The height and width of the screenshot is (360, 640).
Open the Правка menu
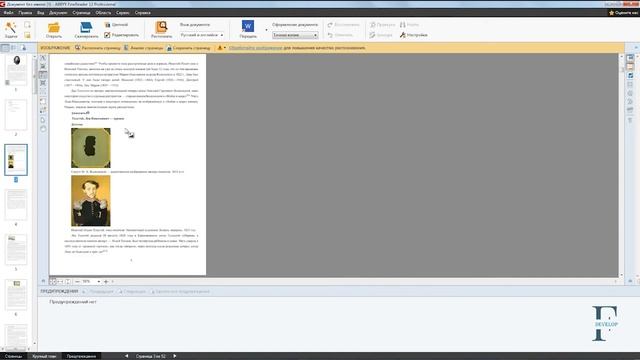(x=25, y=13)
